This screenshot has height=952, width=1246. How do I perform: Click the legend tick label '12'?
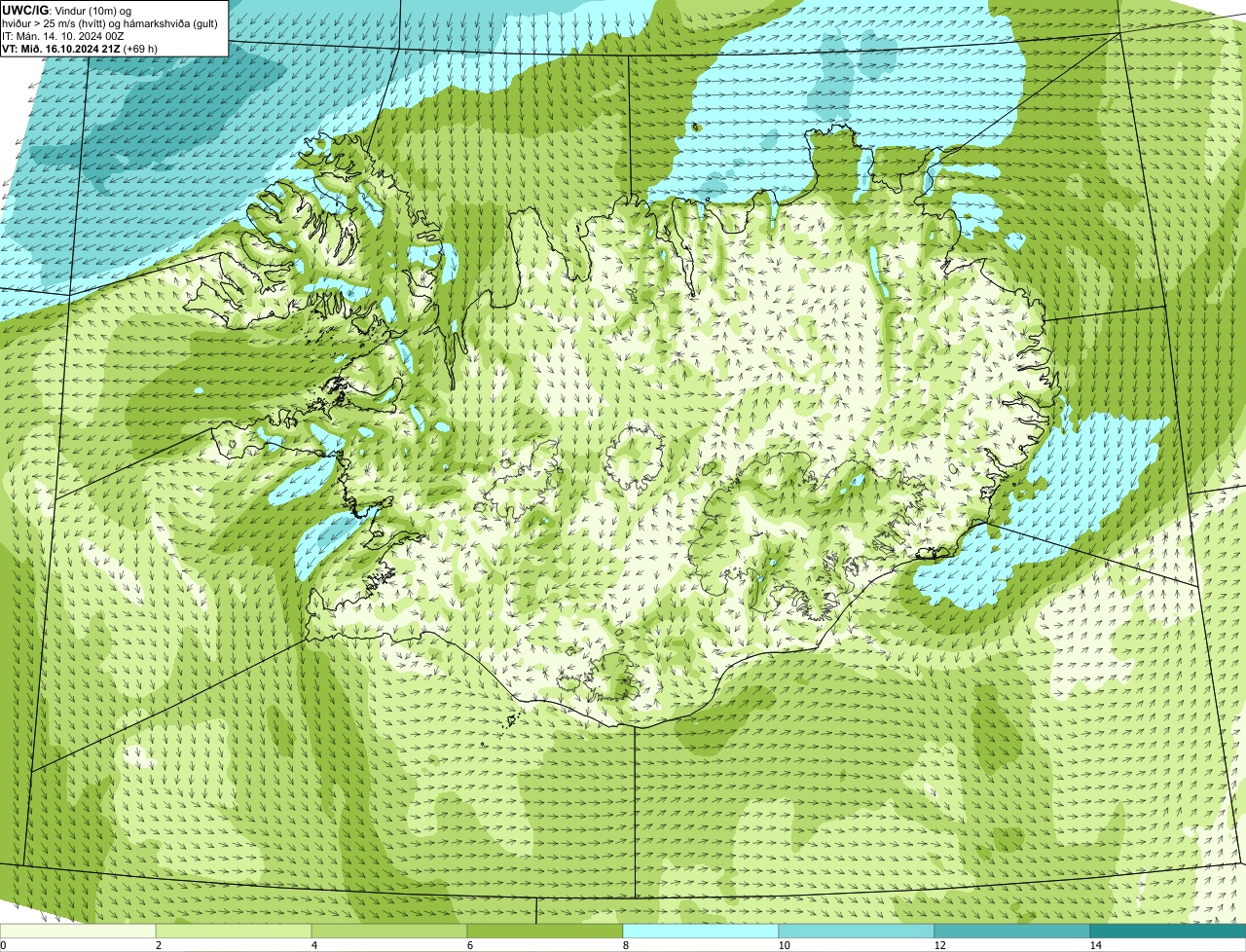(x=938, y=944)
